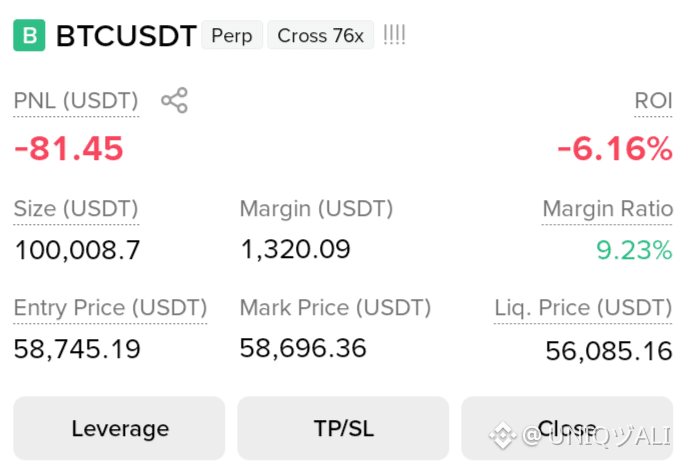Screen dimensions: 678x462
Task: Click the -81.45 PNL value
Action: pyautogui.click(x=69, y=148)
